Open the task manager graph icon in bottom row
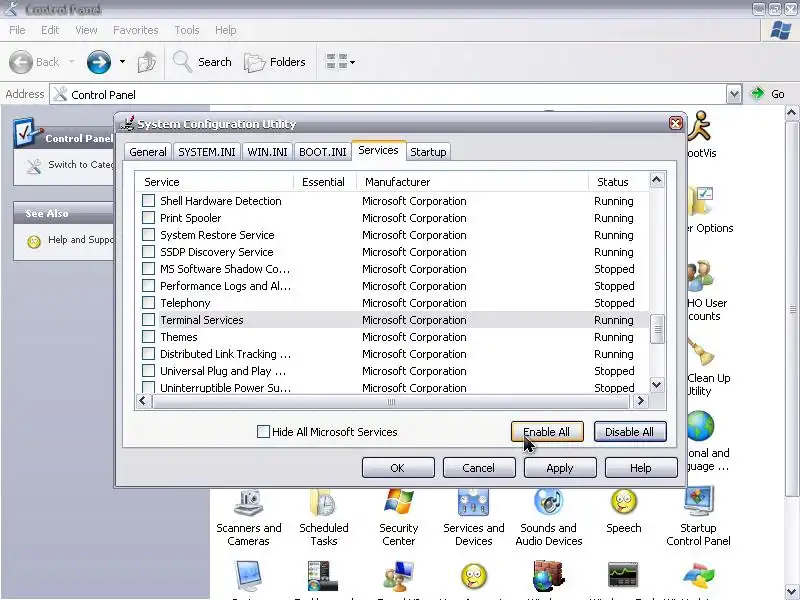This screenshot has height=600, width=800. (623, 575)
